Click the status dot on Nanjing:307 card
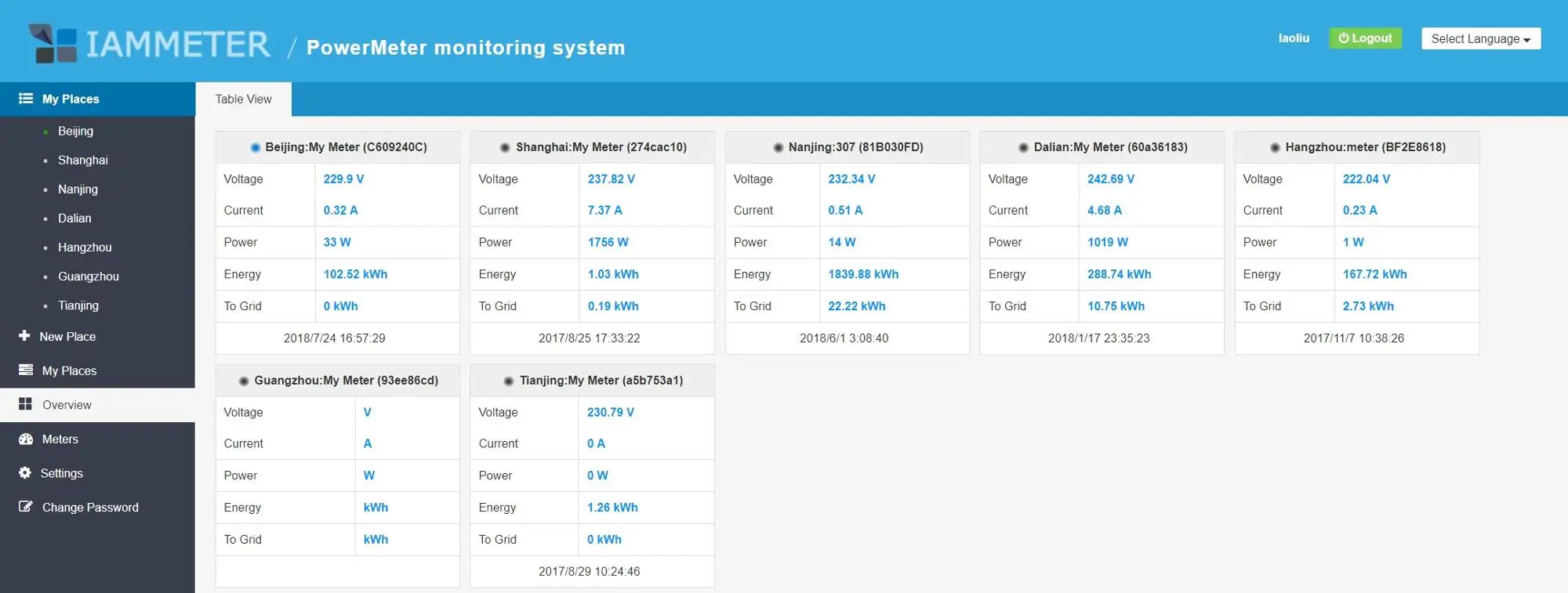This screenshot has height=593, width=1568. click(779, 147)
